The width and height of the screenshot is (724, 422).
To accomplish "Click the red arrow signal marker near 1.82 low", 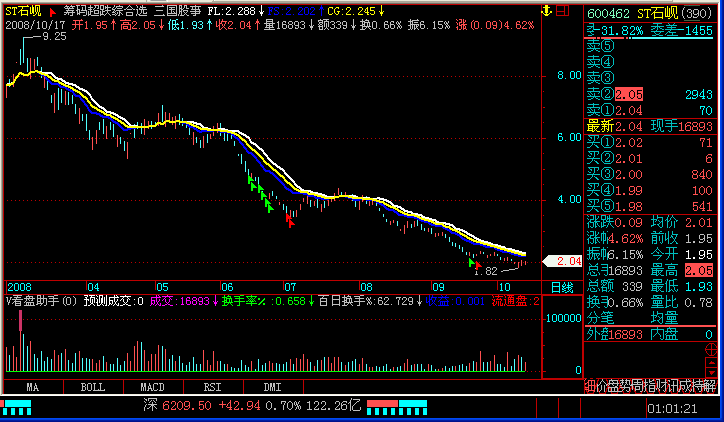I will click(x=478, y=265).
